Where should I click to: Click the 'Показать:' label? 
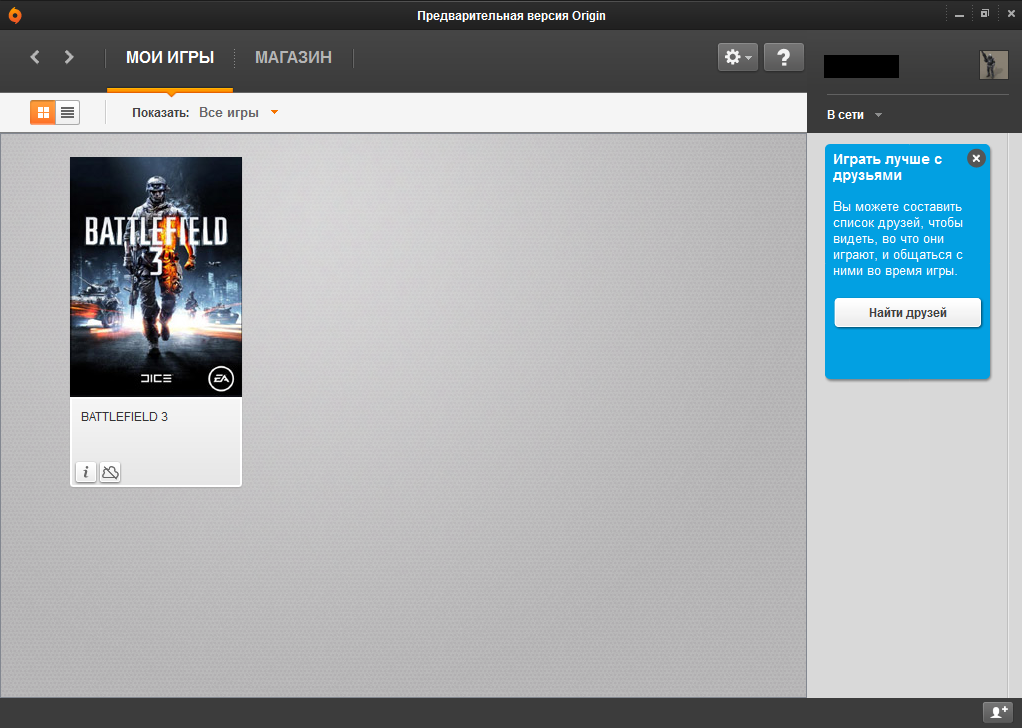(160, 113)
